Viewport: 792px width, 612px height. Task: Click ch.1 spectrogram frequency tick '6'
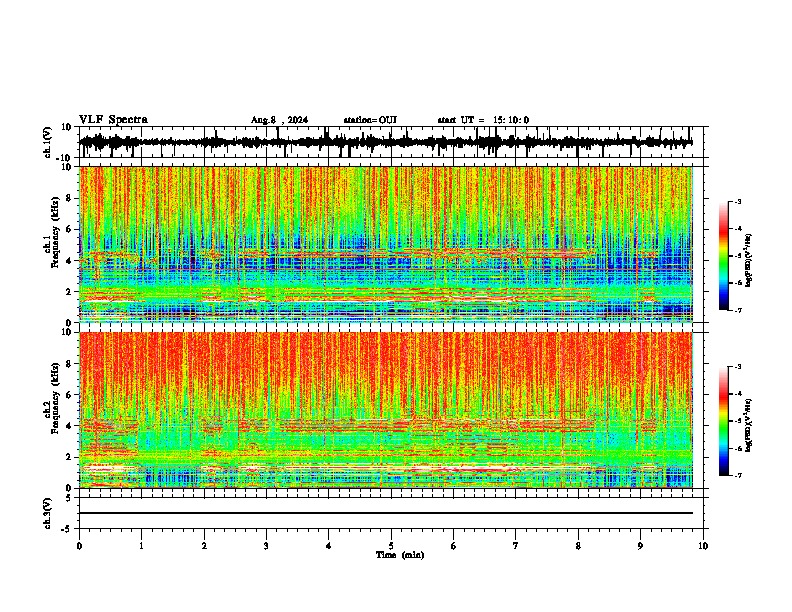[x=69, y=230]
